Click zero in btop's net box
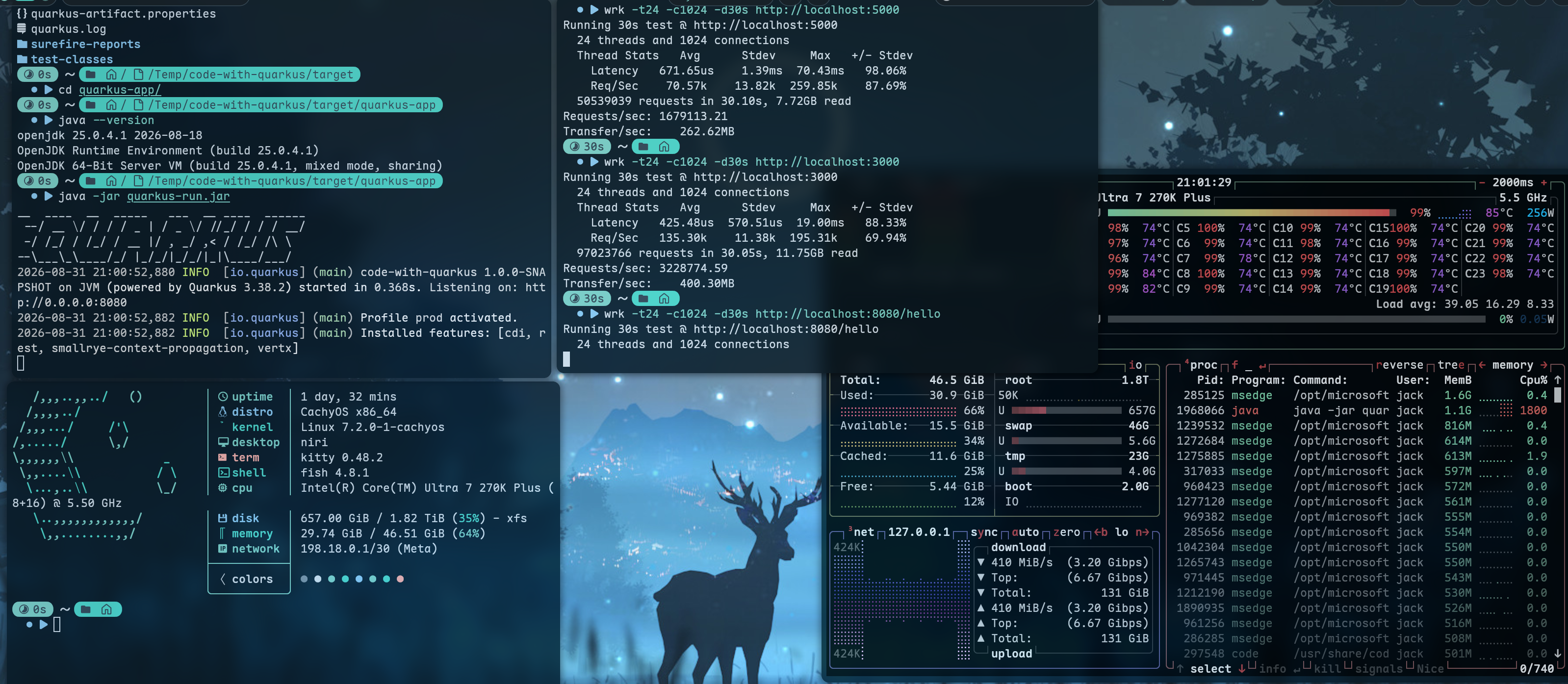Screen dimensions: 1568x684 click(1066, 532)
